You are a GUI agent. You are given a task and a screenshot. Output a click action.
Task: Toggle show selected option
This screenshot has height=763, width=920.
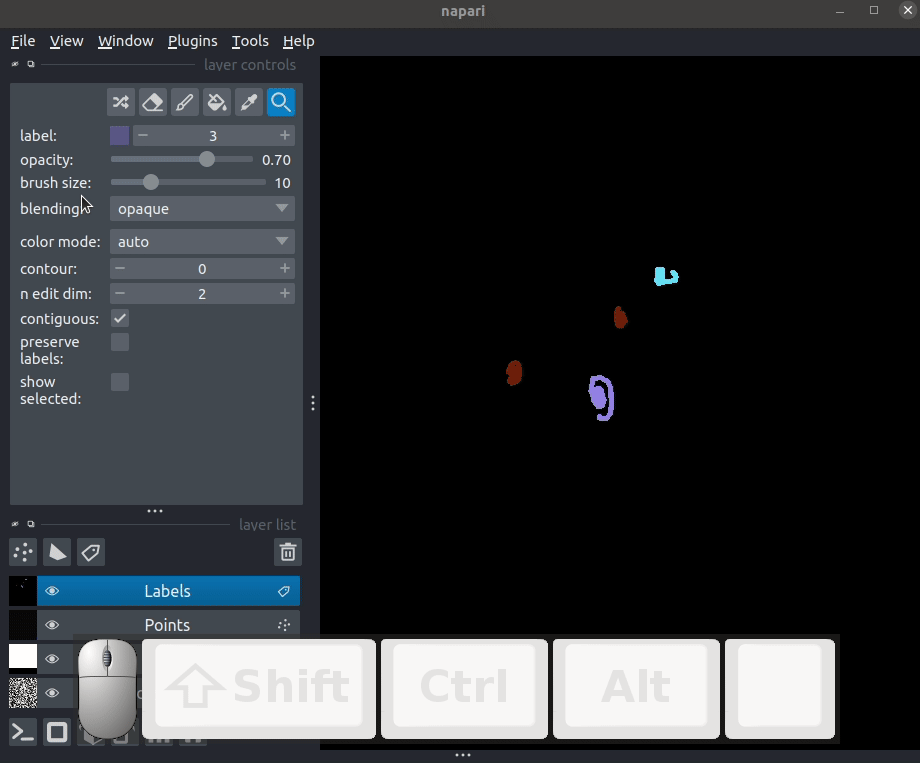pos(119,381)
